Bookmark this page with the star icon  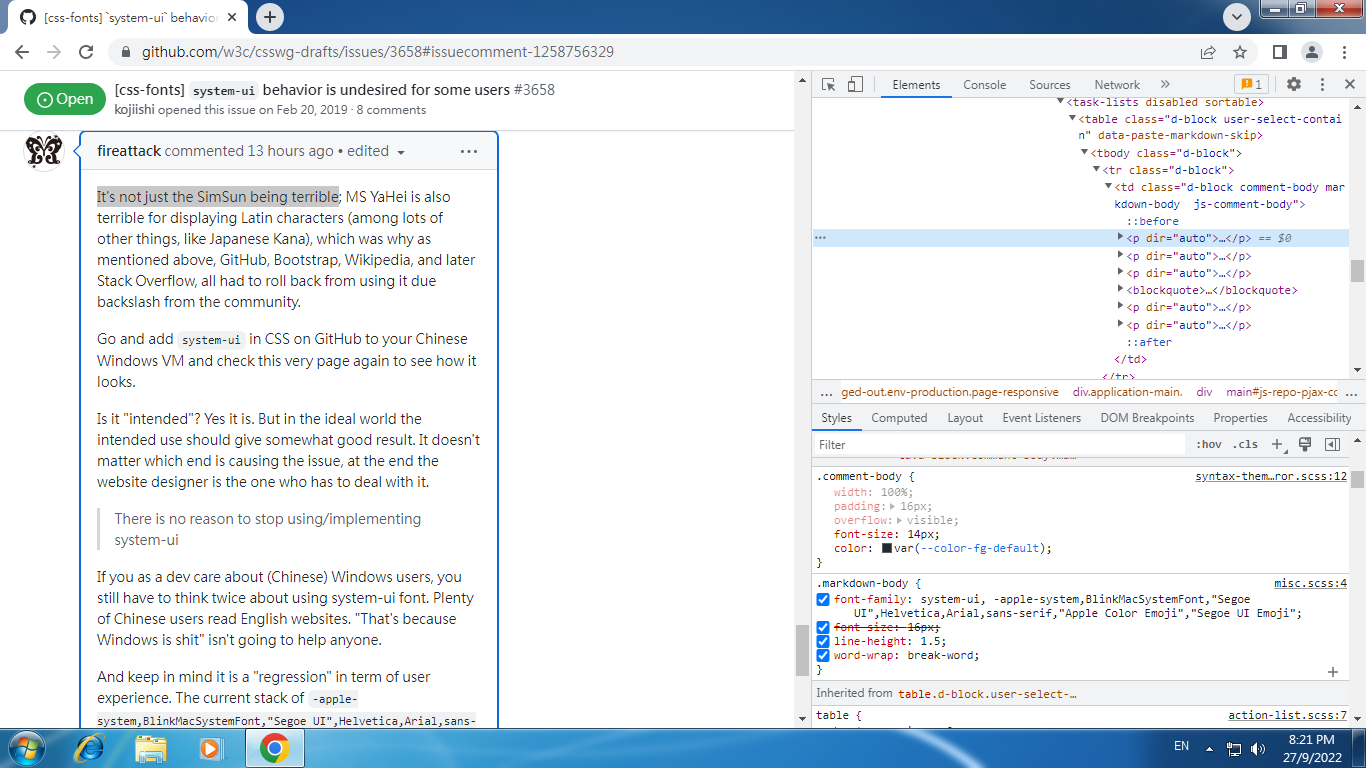click(1240, 52)
